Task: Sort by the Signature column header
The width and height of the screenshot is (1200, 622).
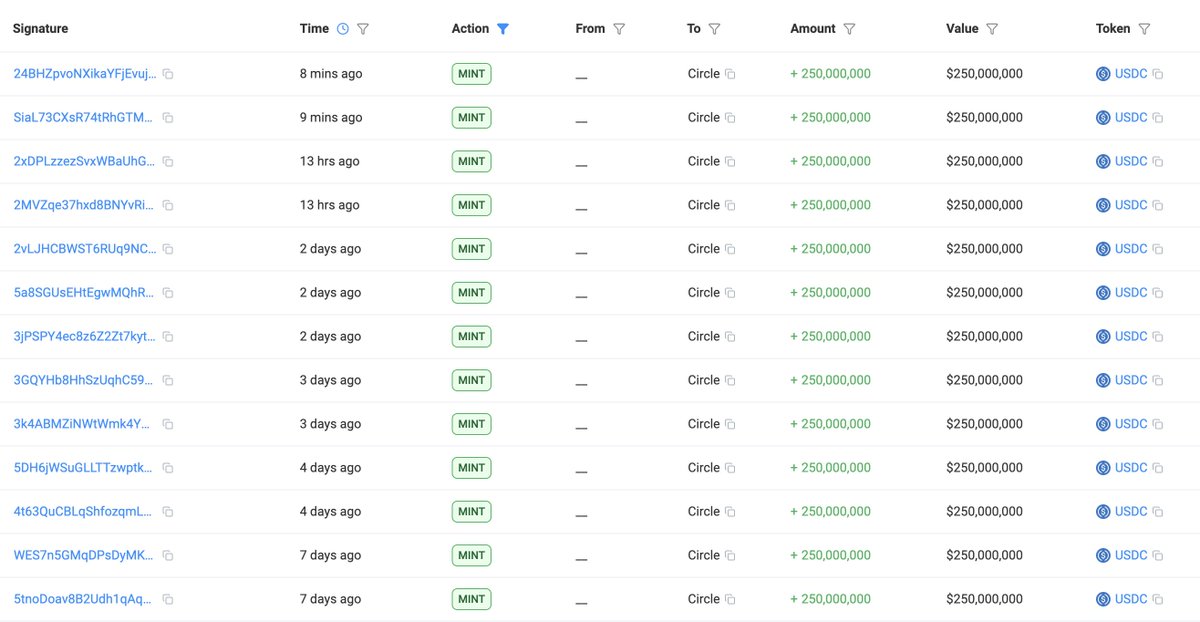Action: tap(40, 29)
